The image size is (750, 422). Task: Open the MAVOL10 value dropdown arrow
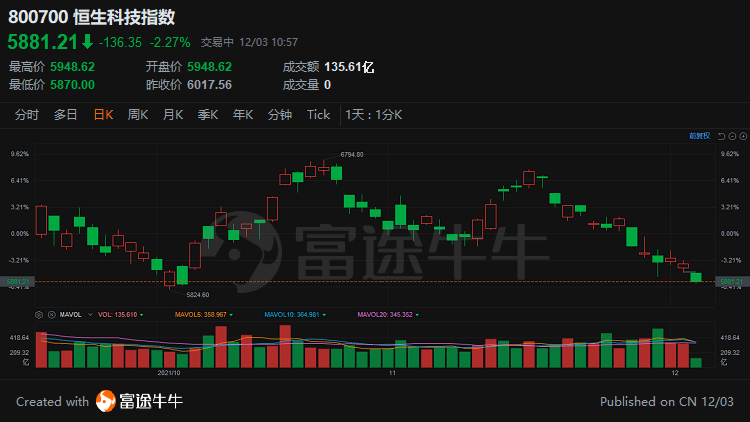click(x=324, y=315)
